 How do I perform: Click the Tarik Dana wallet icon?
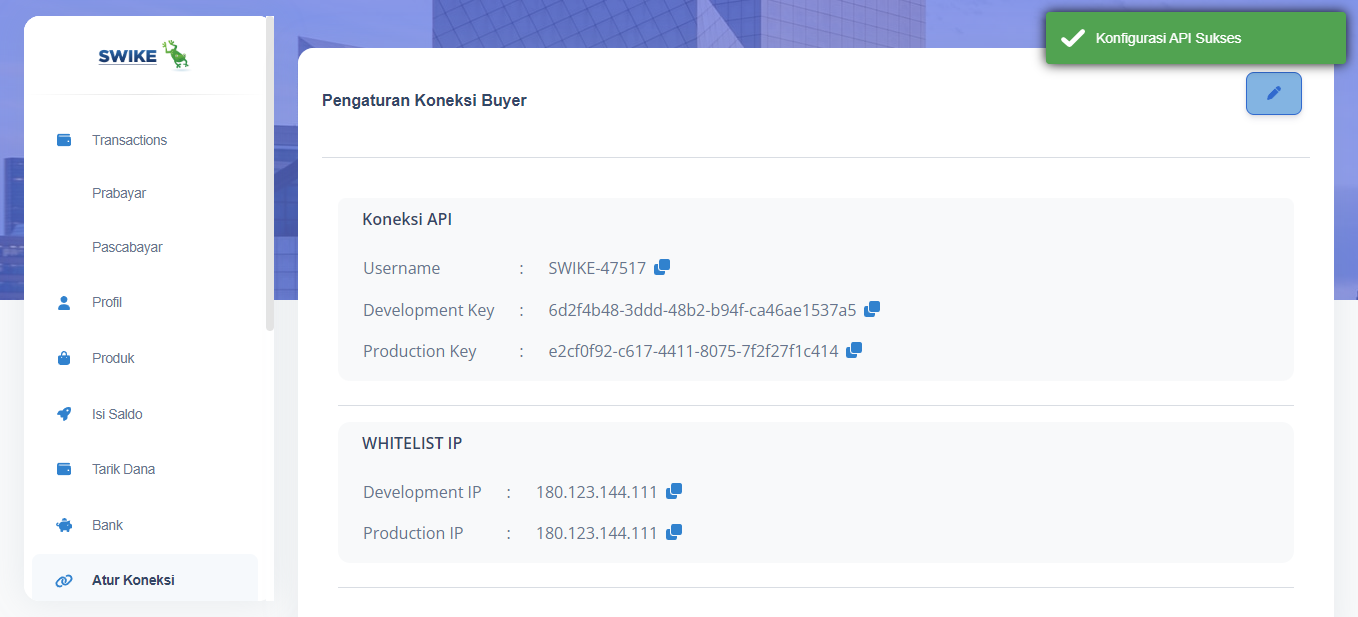point(64,469)
